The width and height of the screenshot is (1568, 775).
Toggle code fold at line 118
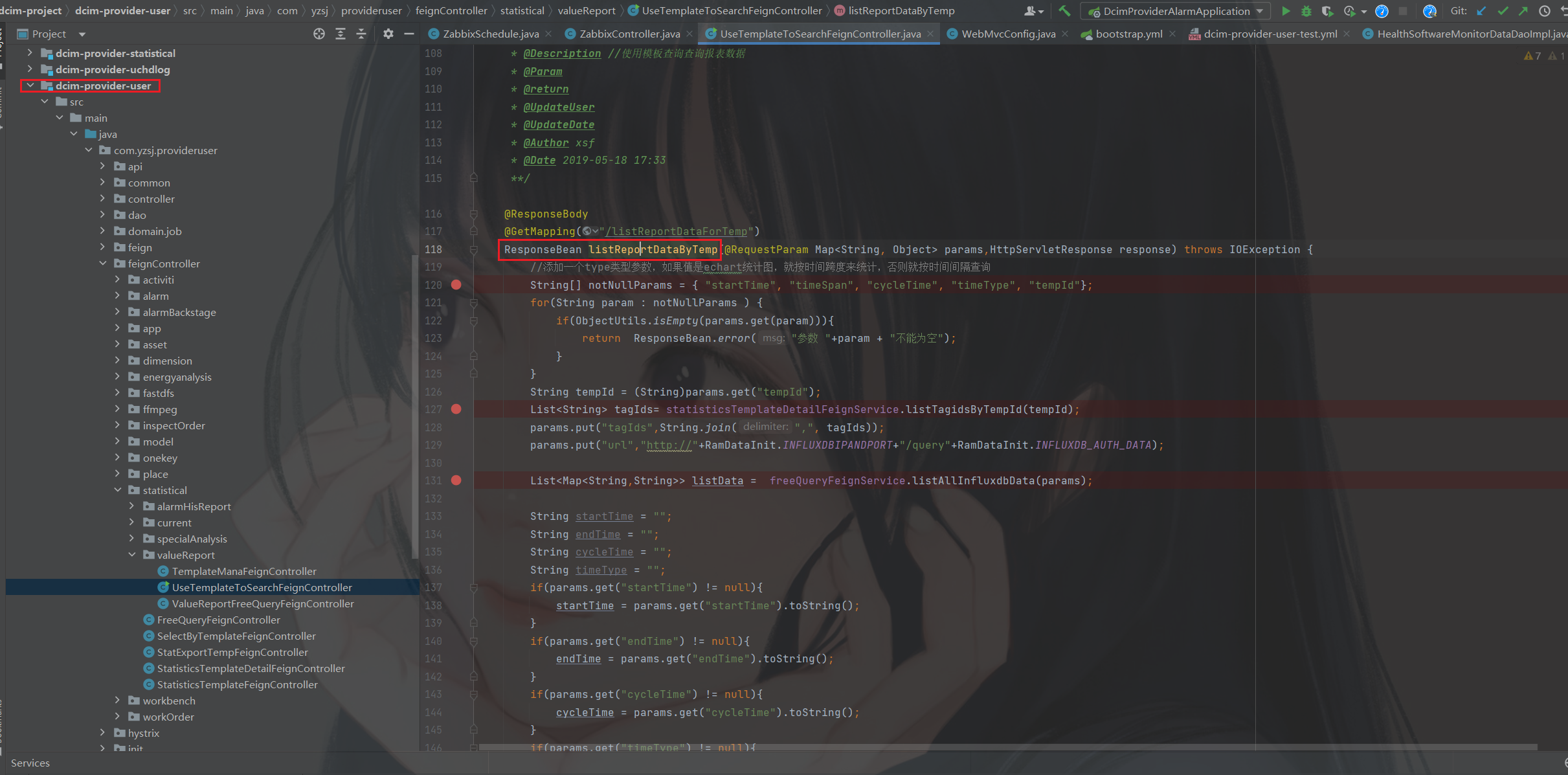473,249
